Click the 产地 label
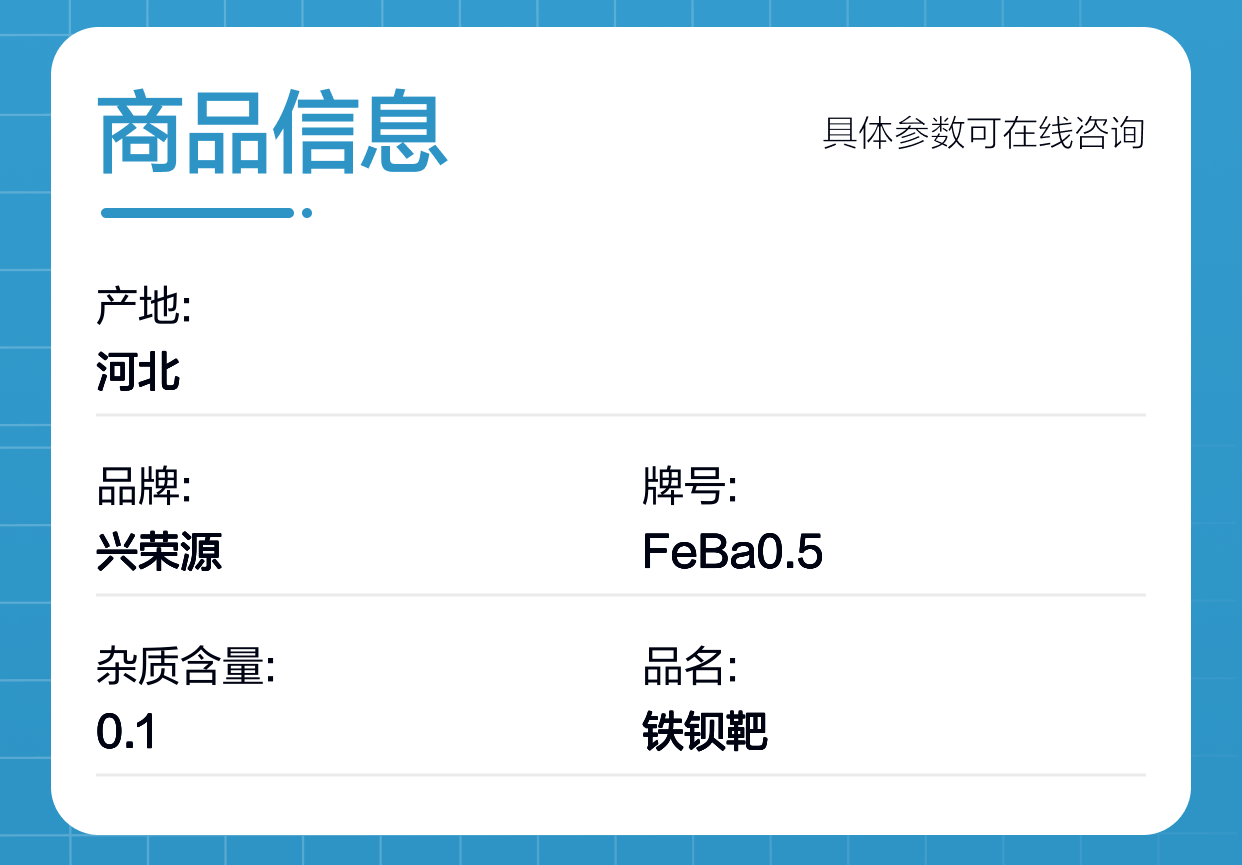Viewport: 1242px width, 865px height. pyautogui.click(x=143, y=307)
